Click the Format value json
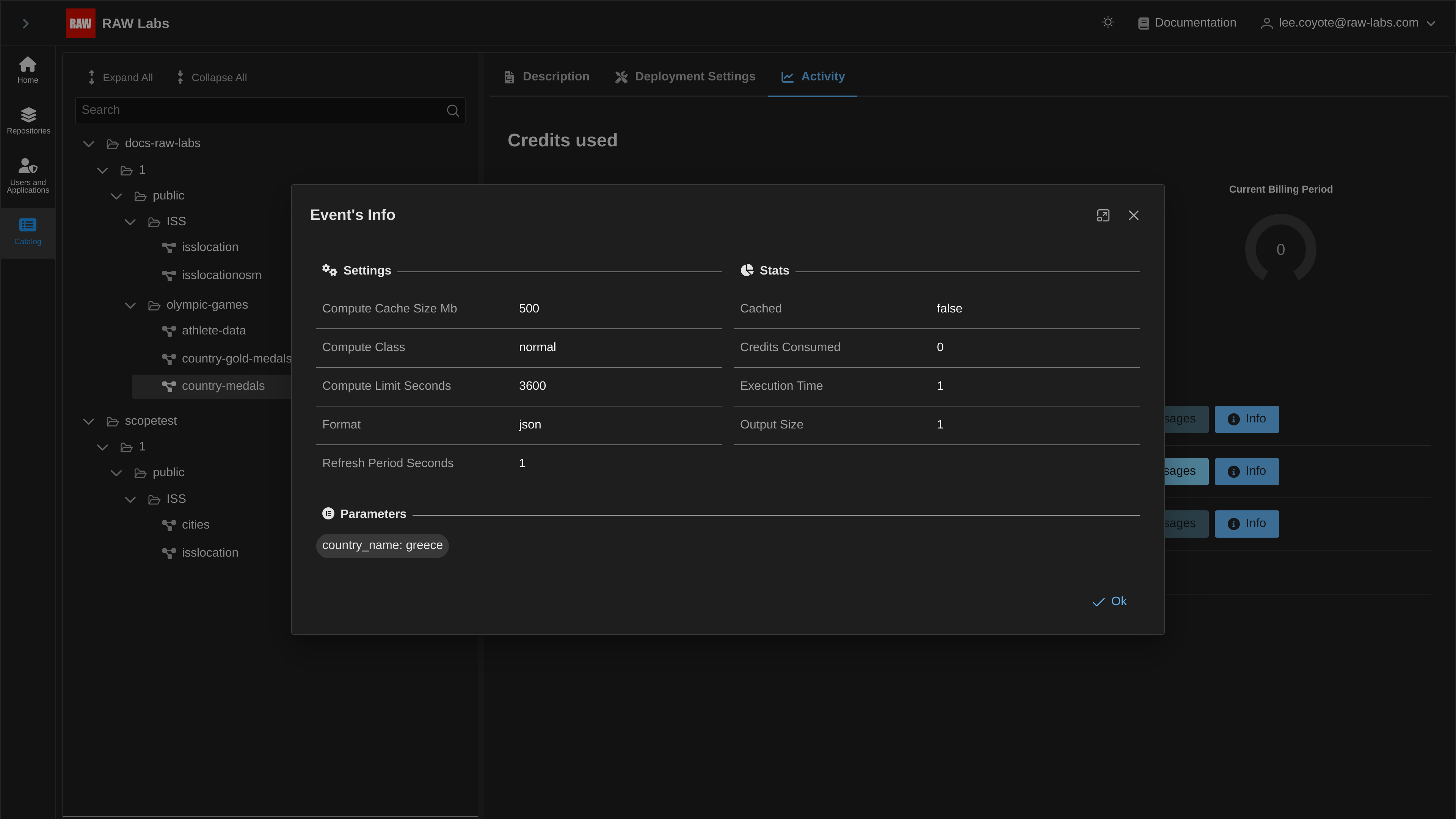The image size is (1456, 819). (x=530, y=425)
